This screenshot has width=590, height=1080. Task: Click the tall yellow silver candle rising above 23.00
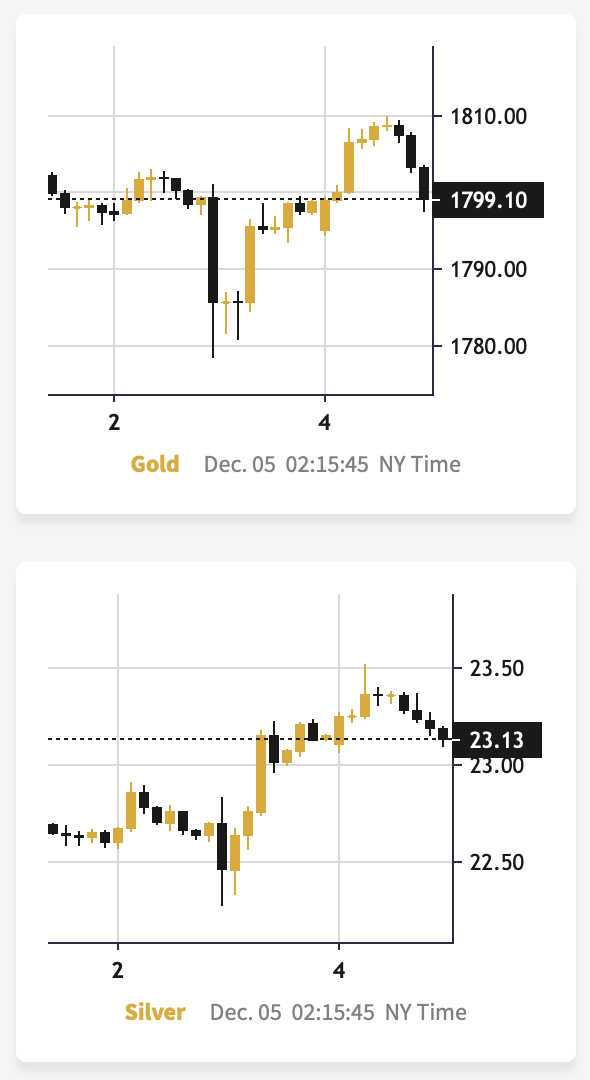pyautogui.click(x=261, y=774)
